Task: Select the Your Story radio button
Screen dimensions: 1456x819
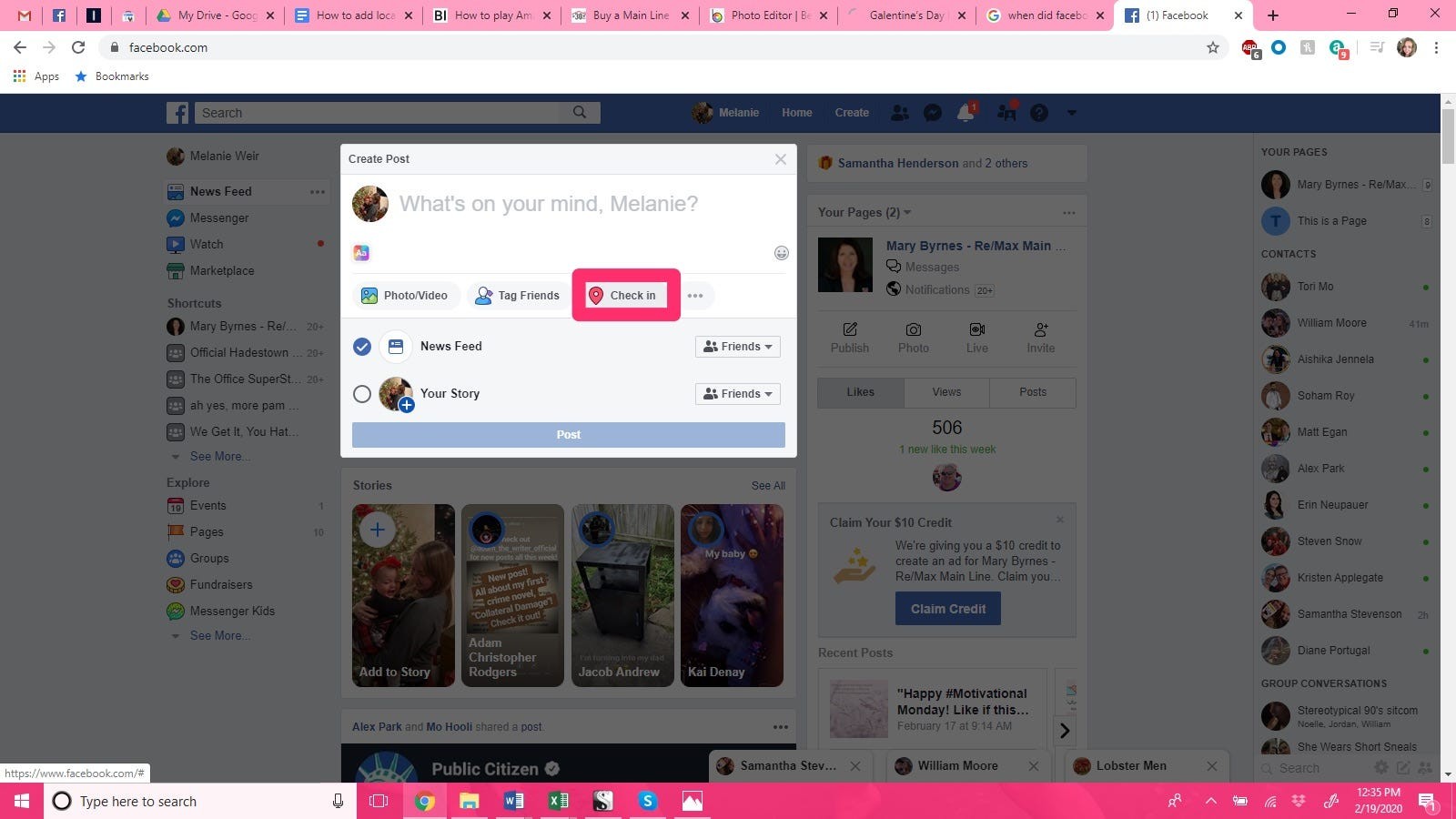Action: point(361,393)
